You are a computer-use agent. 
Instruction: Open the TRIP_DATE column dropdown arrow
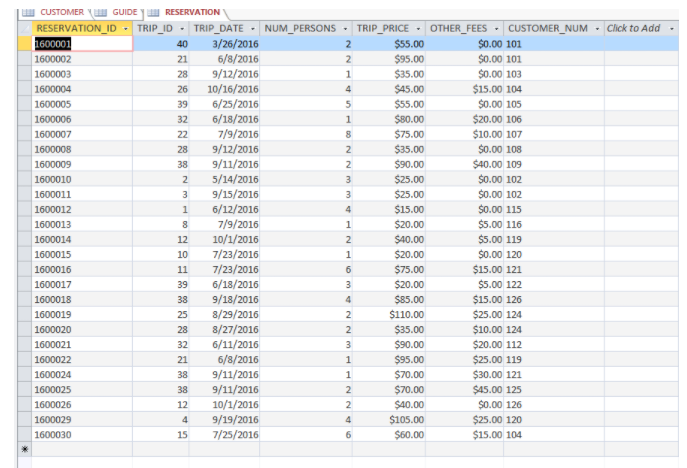pyautogui.click(x=253, y=29)
